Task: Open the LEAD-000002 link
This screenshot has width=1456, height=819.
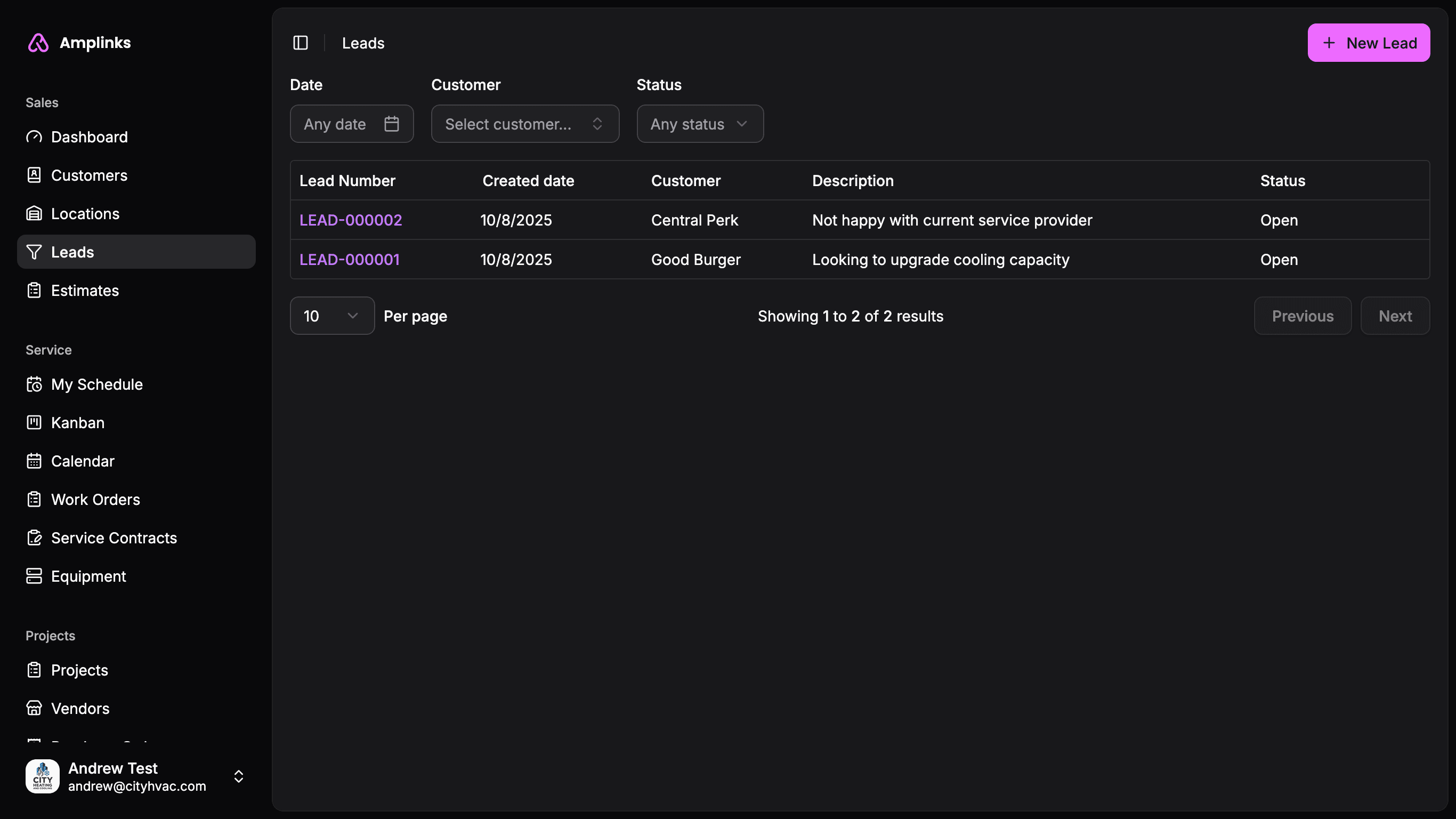Action: click(x=351, y=220)
